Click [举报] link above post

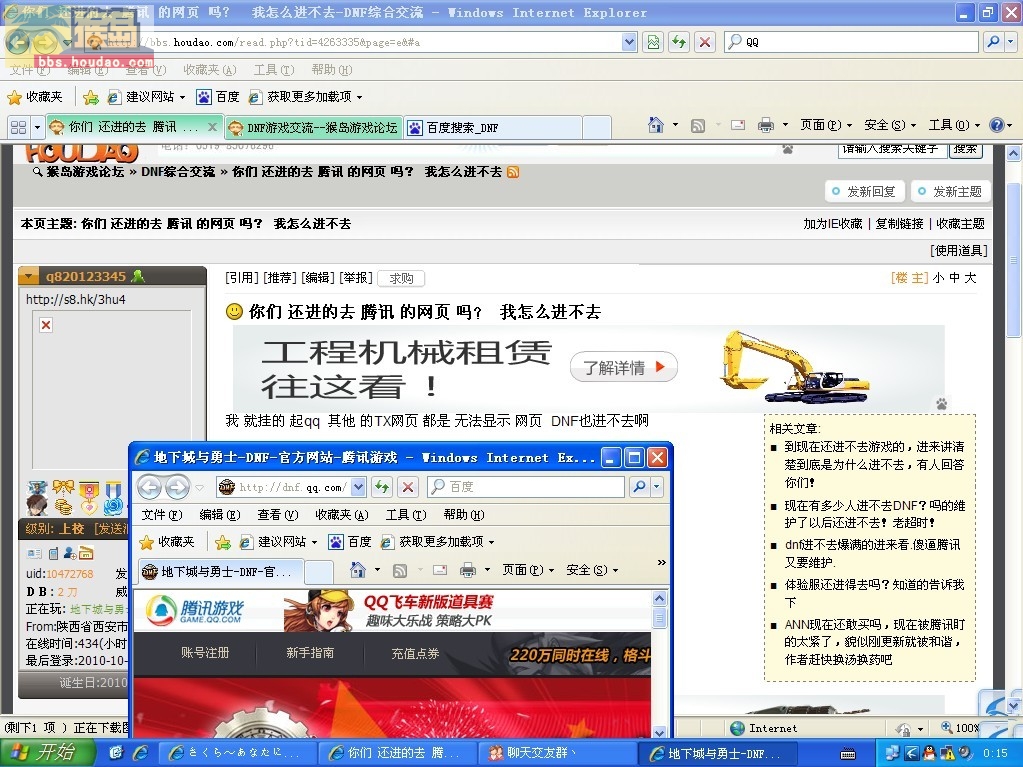coord(356,278)
